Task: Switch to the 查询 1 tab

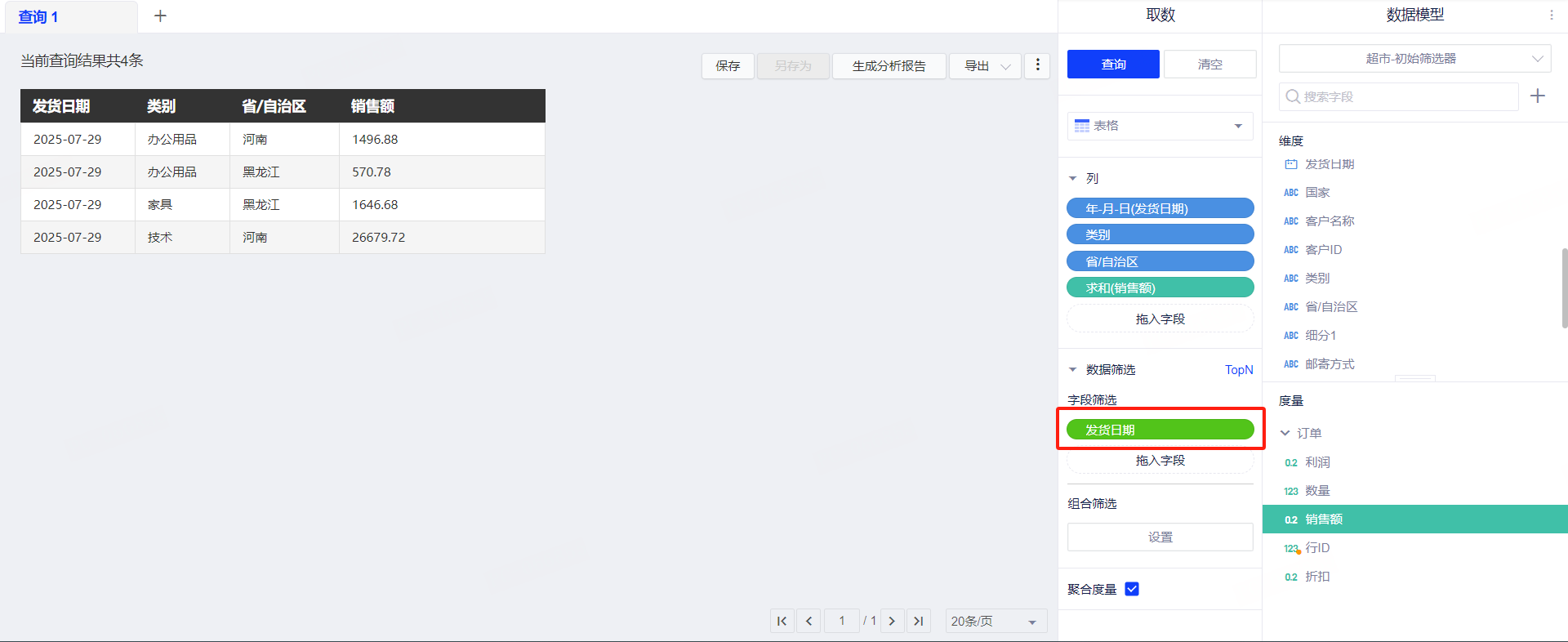Action: coord(38,17)
